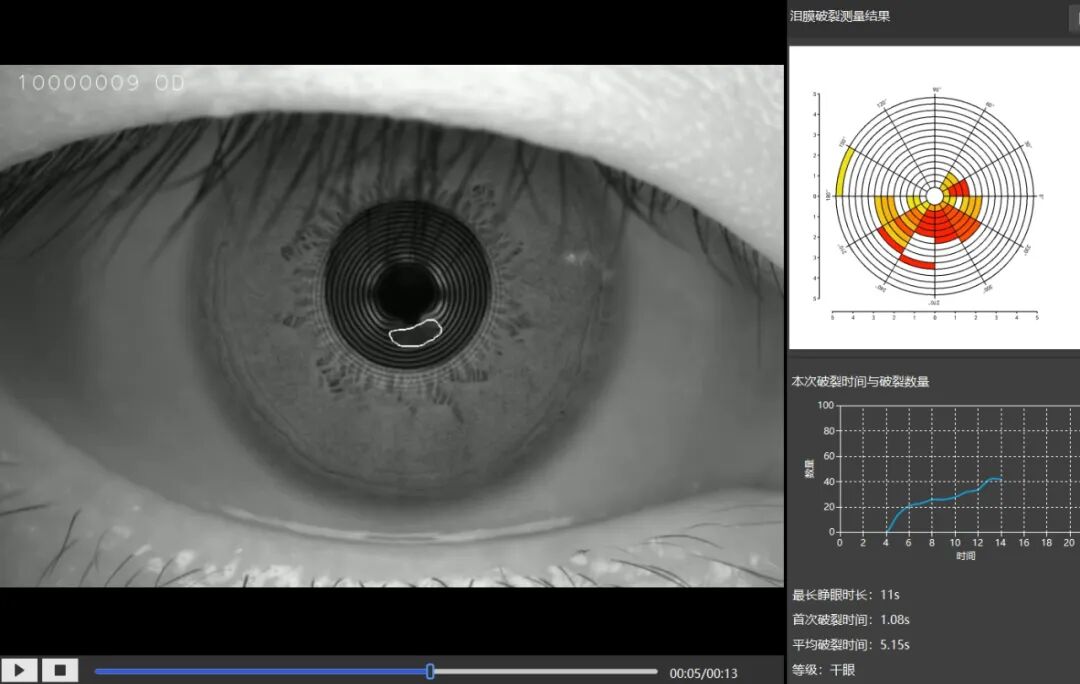Click the blue breakup count curve in the graph
Screen dimensions: 1080x684
tap(944, 499)
